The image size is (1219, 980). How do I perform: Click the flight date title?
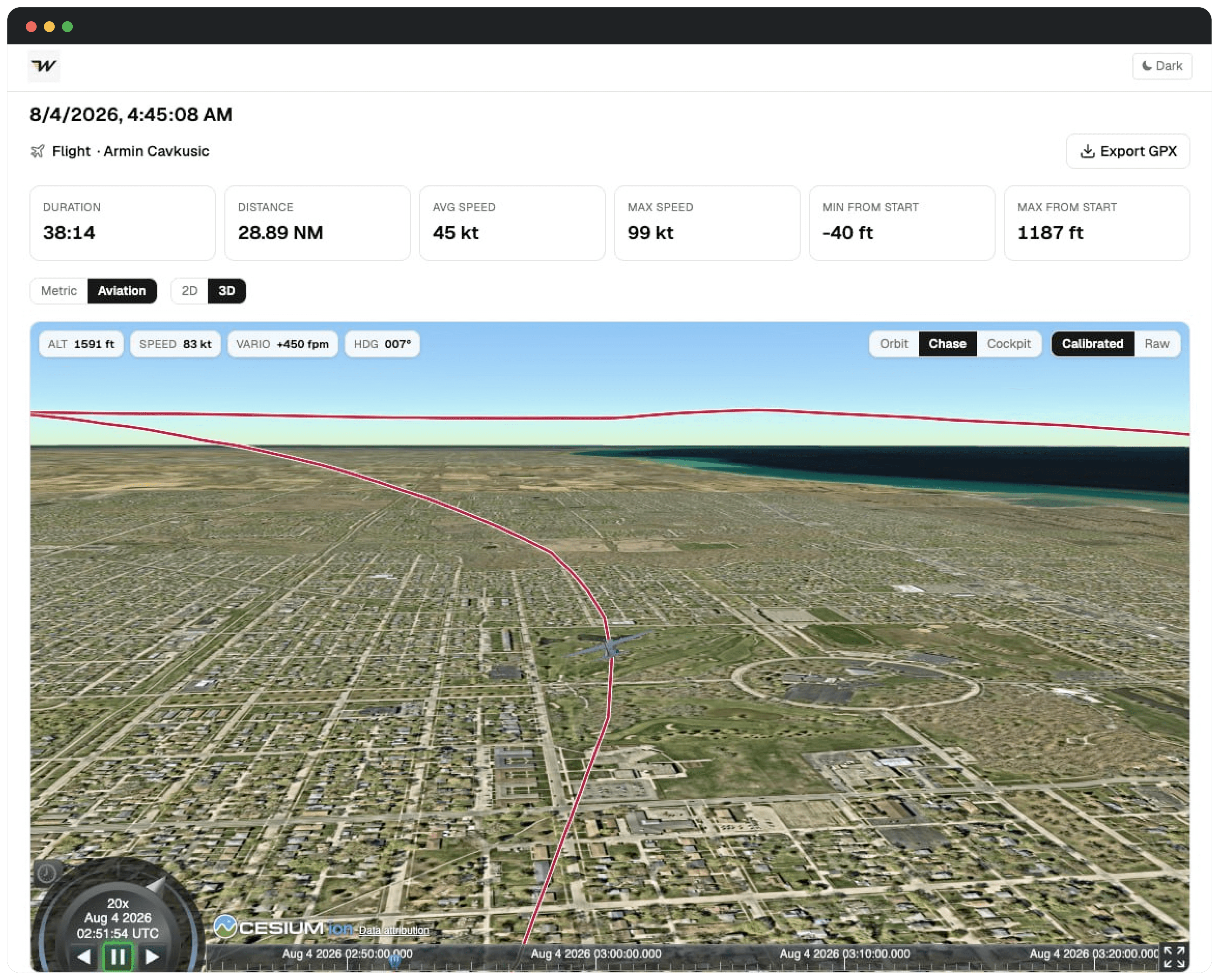coord(130,114)
